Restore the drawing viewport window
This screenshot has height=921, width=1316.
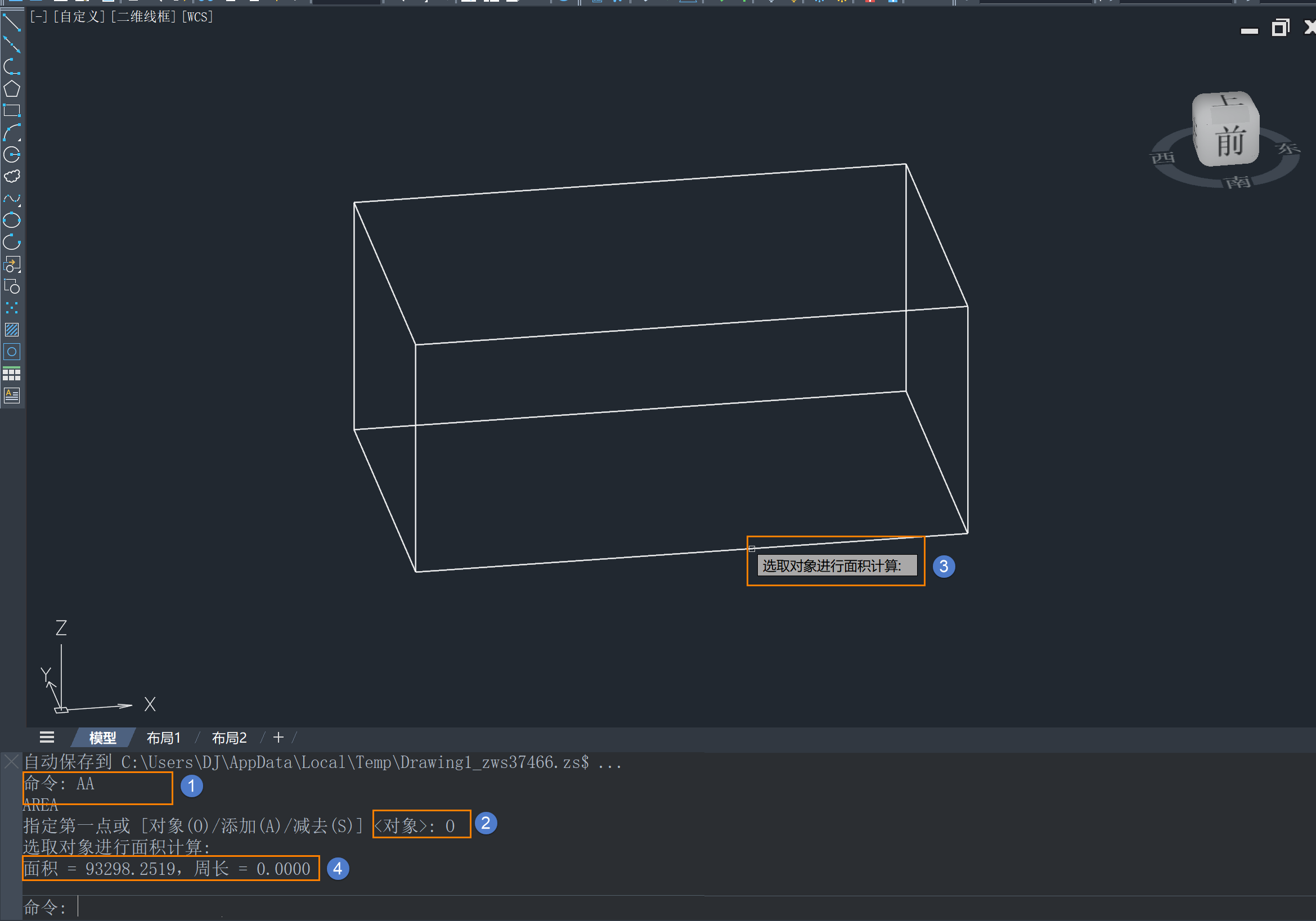coord(1280,28)
